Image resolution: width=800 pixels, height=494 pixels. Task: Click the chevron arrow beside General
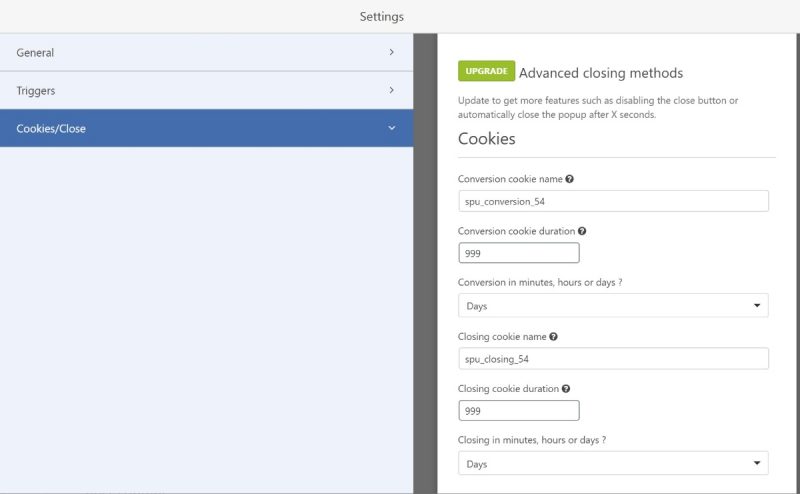click(391, 52)
